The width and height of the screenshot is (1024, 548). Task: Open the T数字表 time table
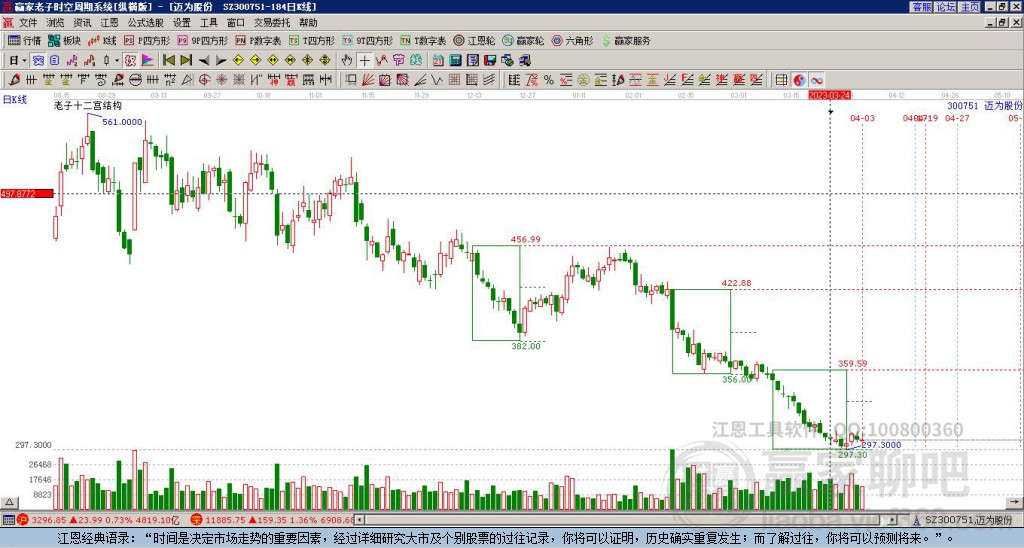(423, 40)
